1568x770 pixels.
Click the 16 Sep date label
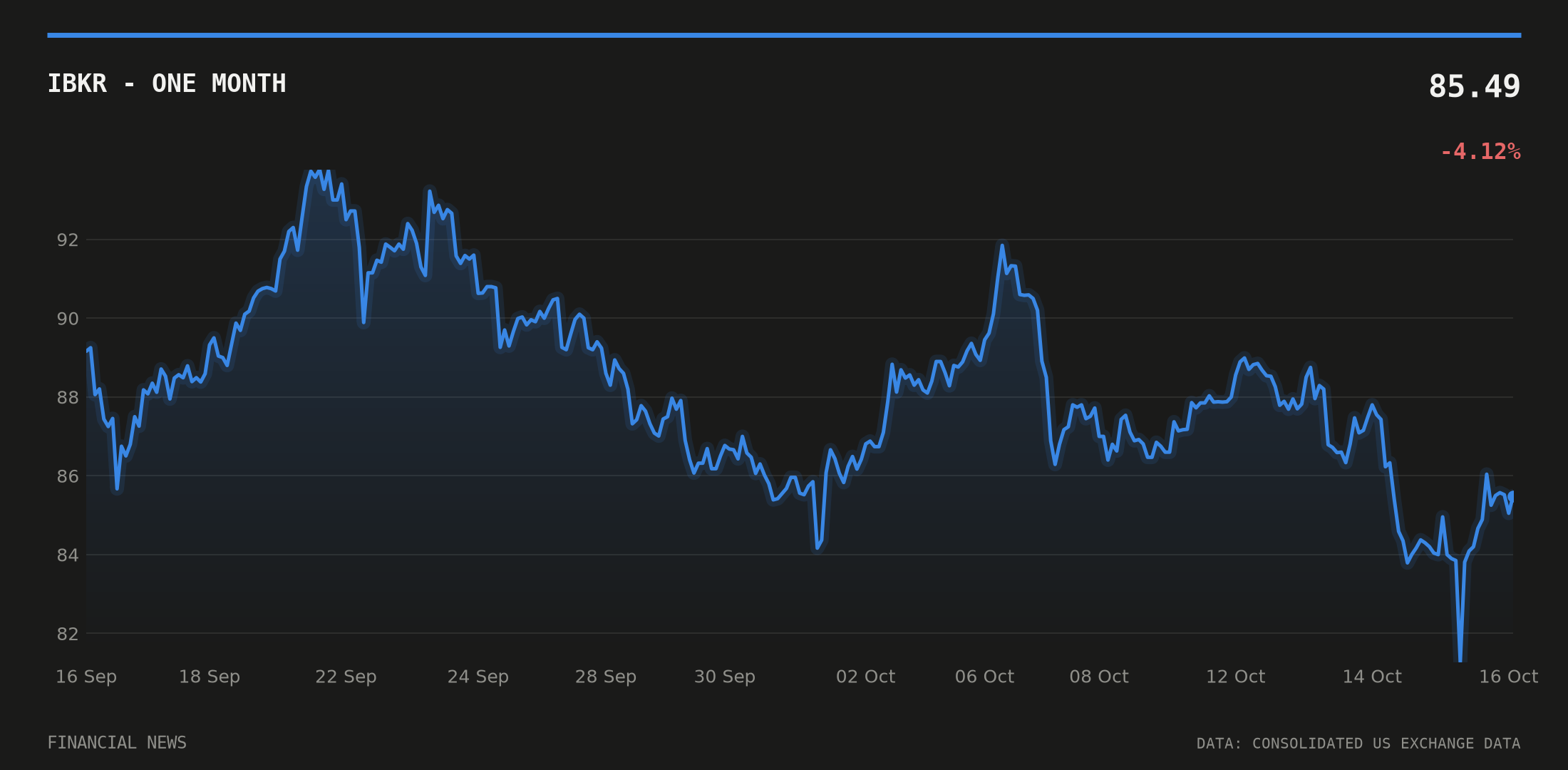click(x=86, y=677)
